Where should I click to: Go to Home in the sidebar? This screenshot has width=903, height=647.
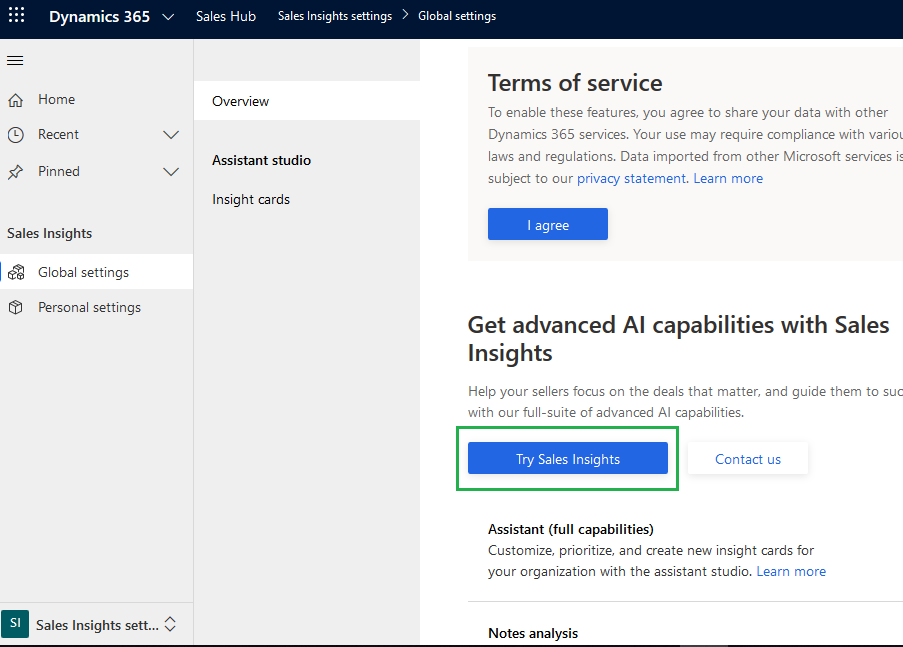[x=96, y=100]
